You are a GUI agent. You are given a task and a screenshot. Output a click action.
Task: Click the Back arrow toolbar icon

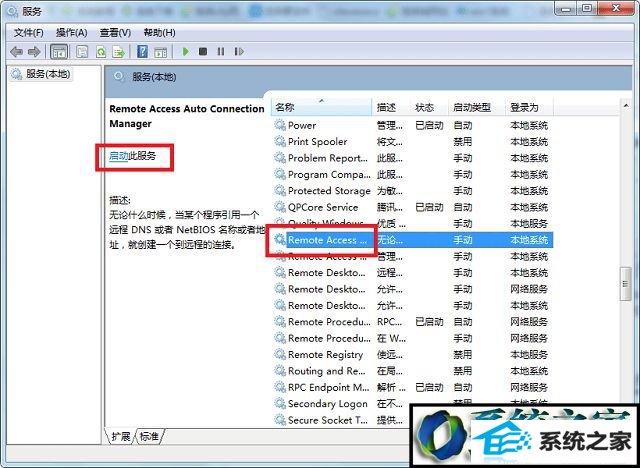[16, 52]
